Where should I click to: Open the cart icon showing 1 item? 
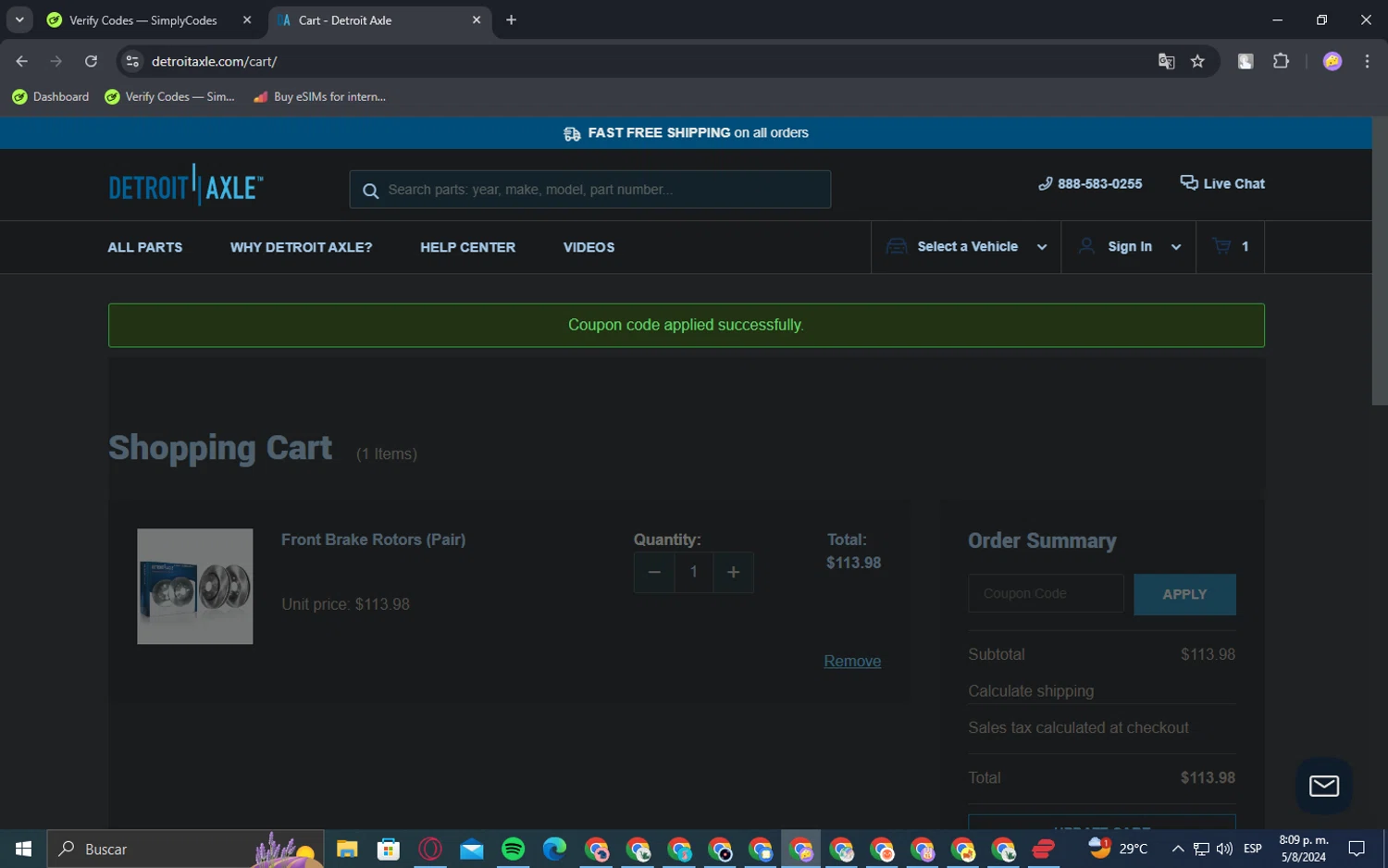tap(1231, 247)
